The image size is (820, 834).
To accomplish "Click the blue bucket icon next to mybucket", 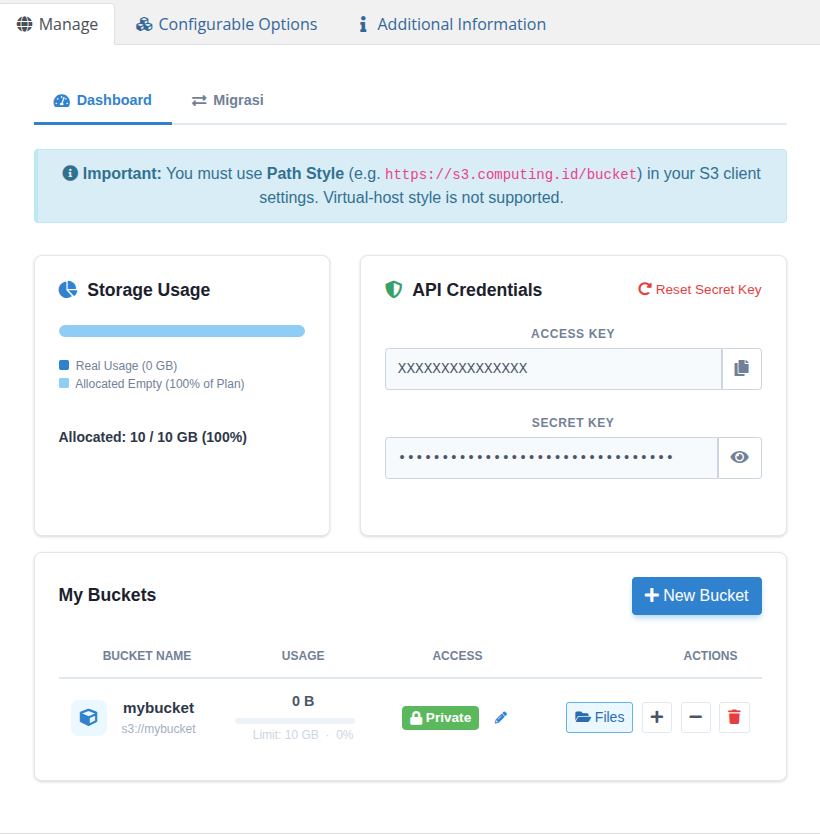I will [88, 717].
